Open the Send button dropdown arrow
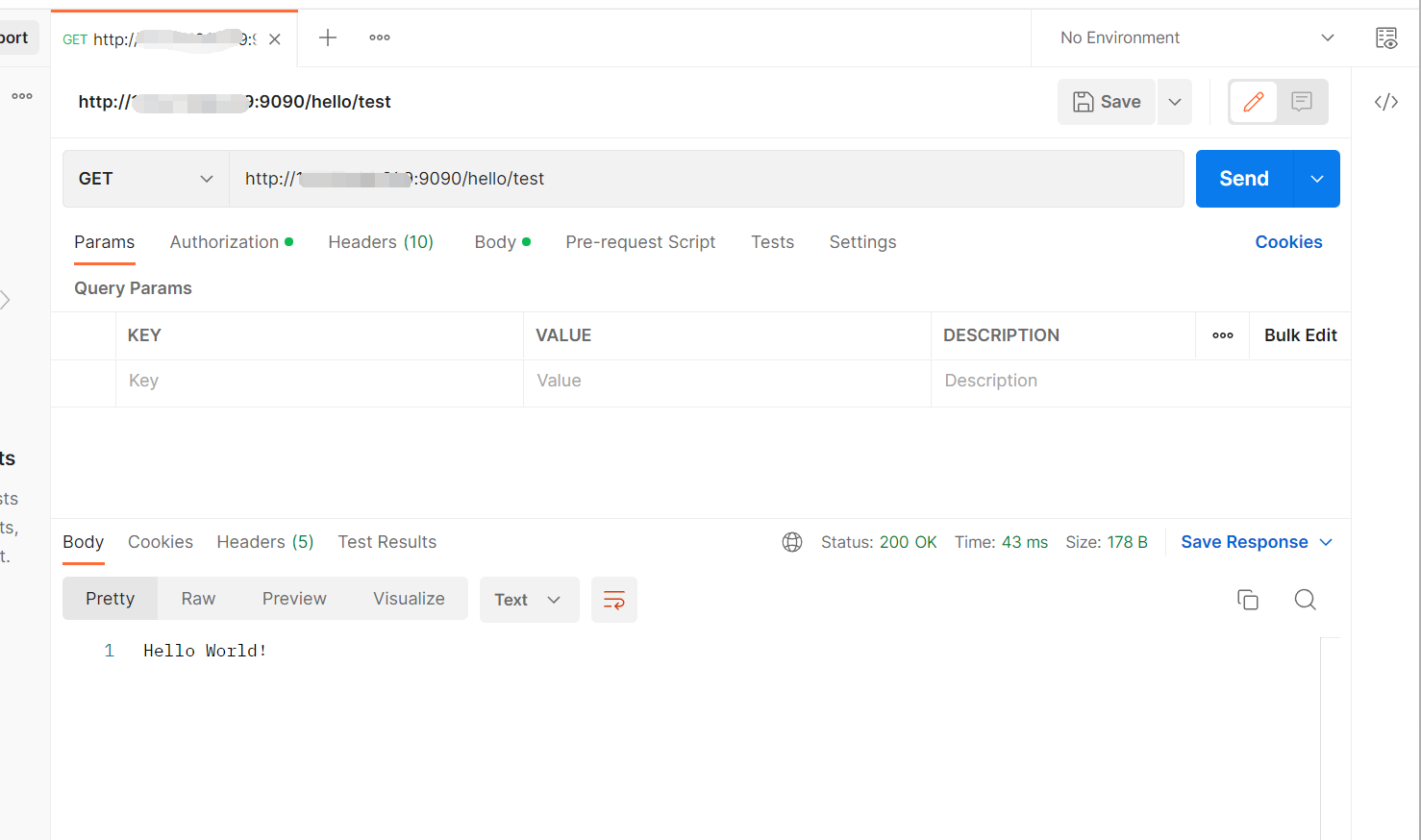The image size is (1421, 840). [x=1317, y=179]
